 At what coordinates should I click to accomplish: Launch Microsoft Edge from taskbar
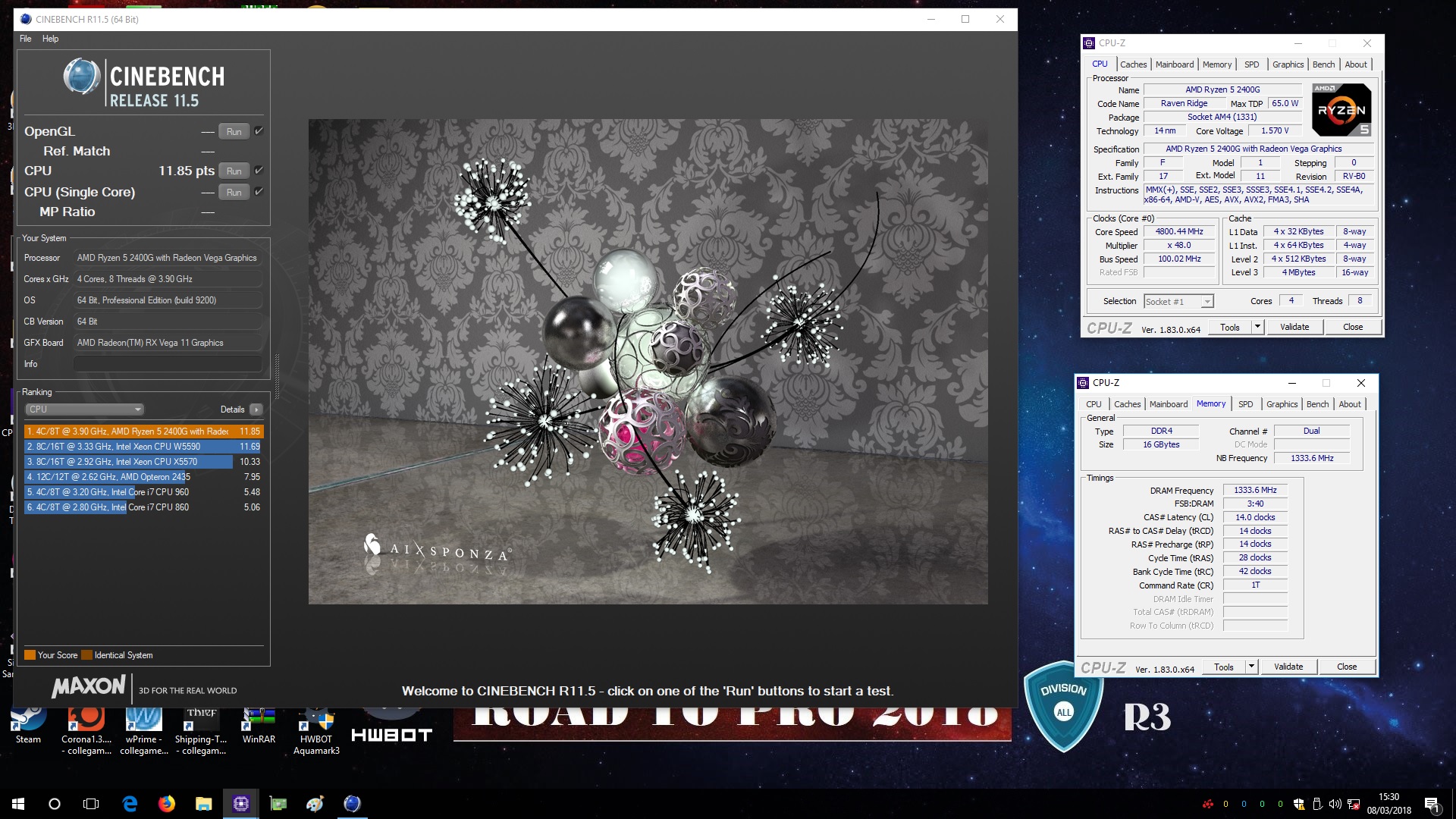click(x=130, y=804)
